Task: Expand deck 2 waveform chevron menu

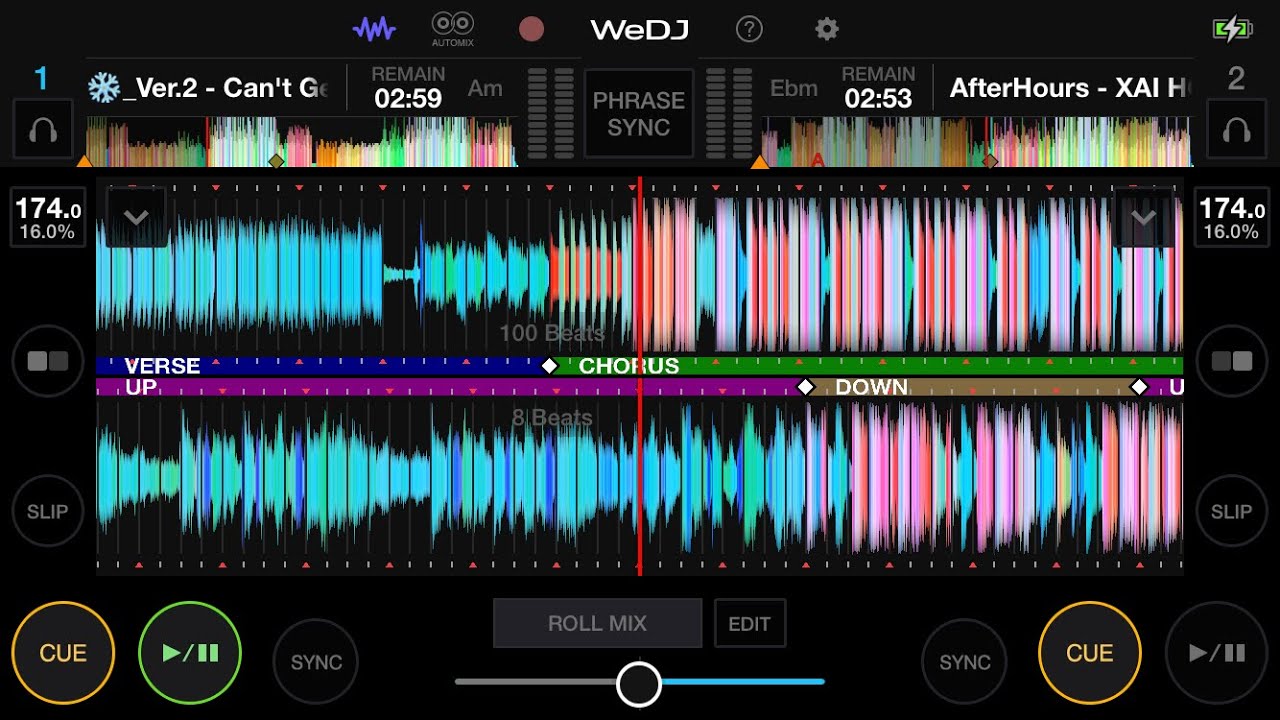Action: pyautogui.click(x=1143, y=216)
